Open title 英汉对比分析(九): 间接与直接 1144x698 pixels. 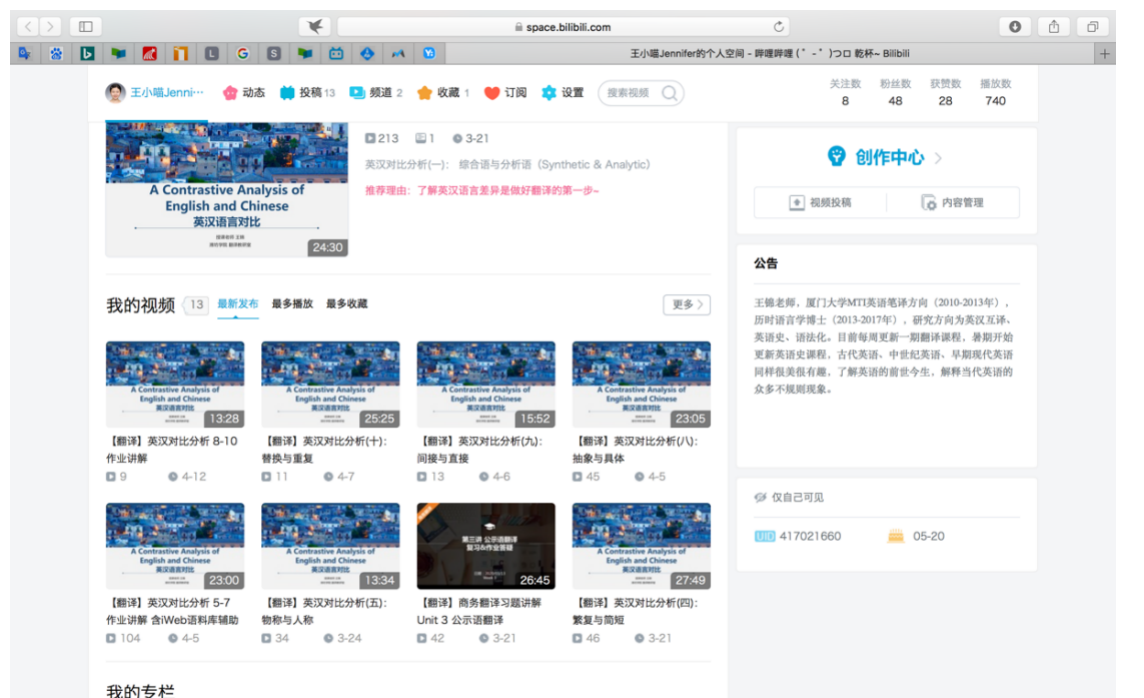[x=480, y=449]
